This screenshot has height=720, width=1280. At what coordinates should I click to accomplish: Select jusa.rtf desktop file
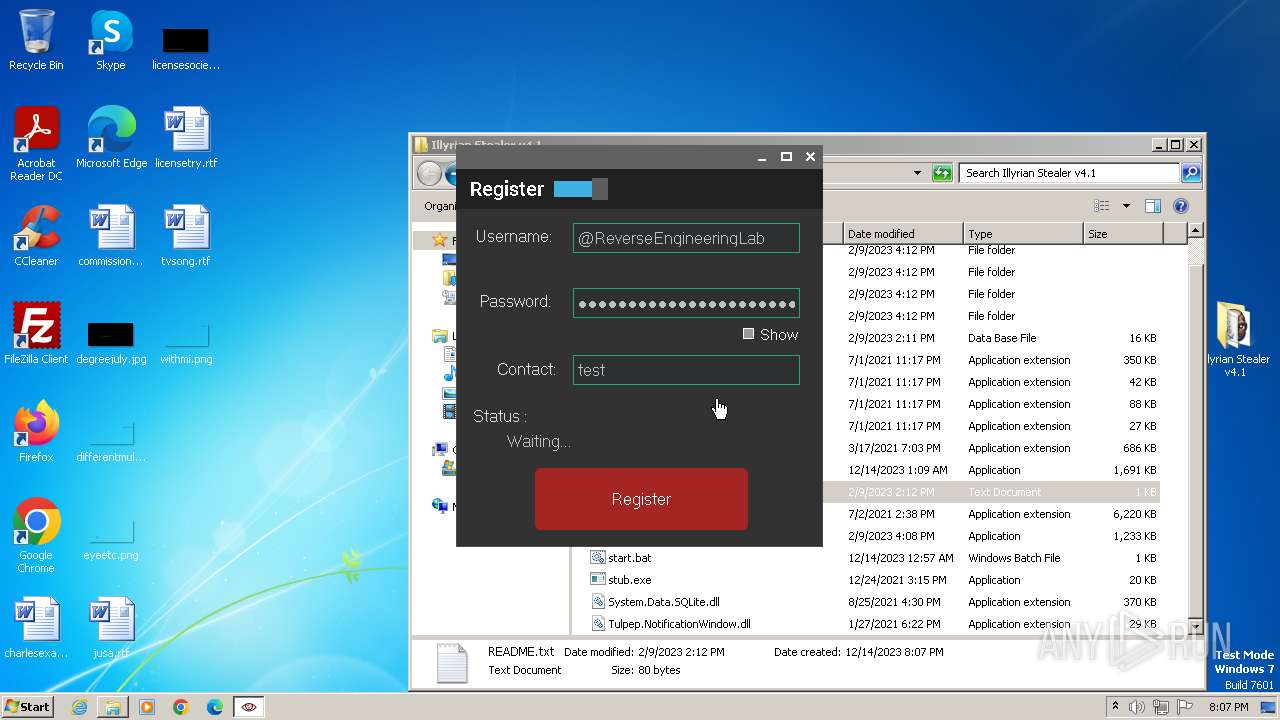tap(111, 628)
